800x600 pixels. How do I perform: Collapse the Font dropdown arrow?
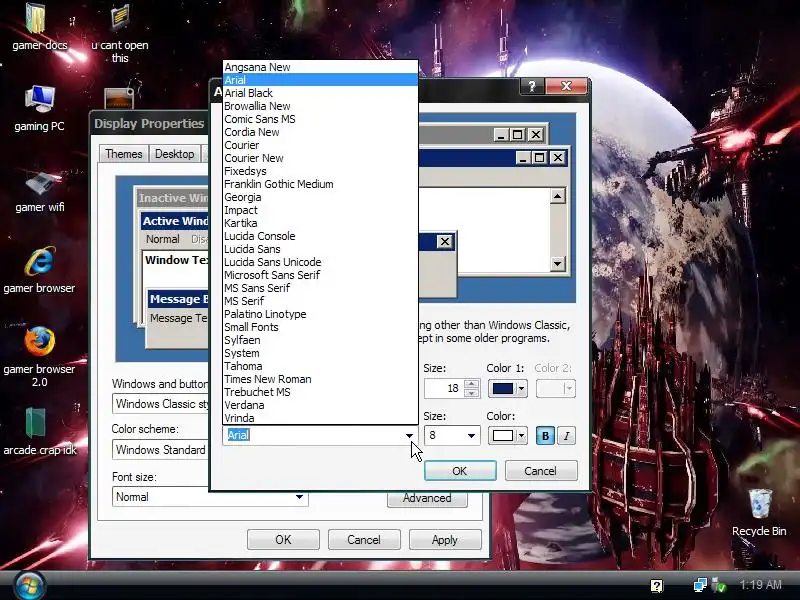click(x=409, y=435)
